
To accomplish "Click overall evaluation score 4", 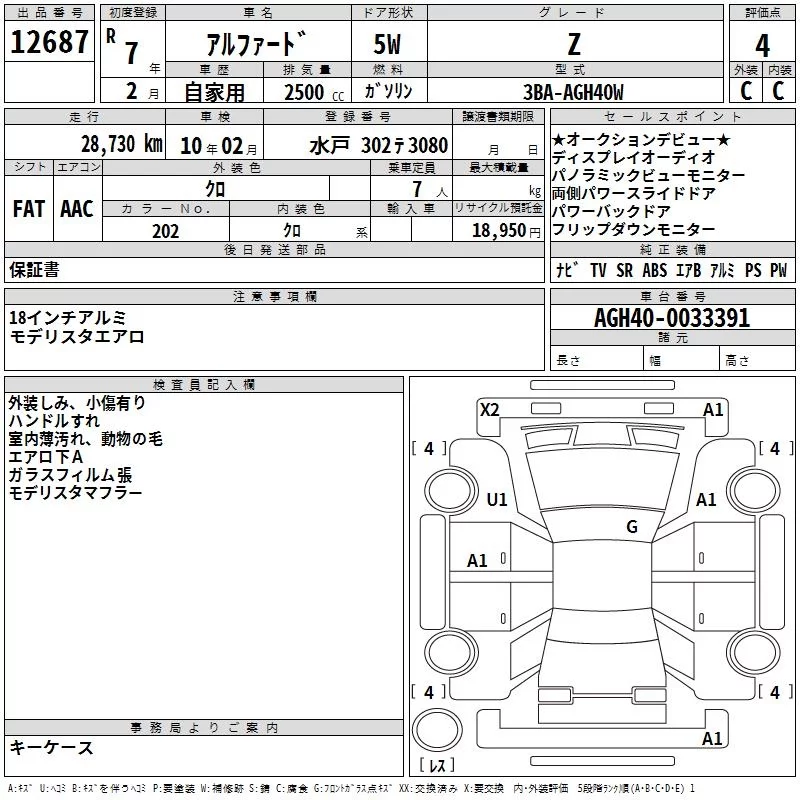I will tap(762, 46).
